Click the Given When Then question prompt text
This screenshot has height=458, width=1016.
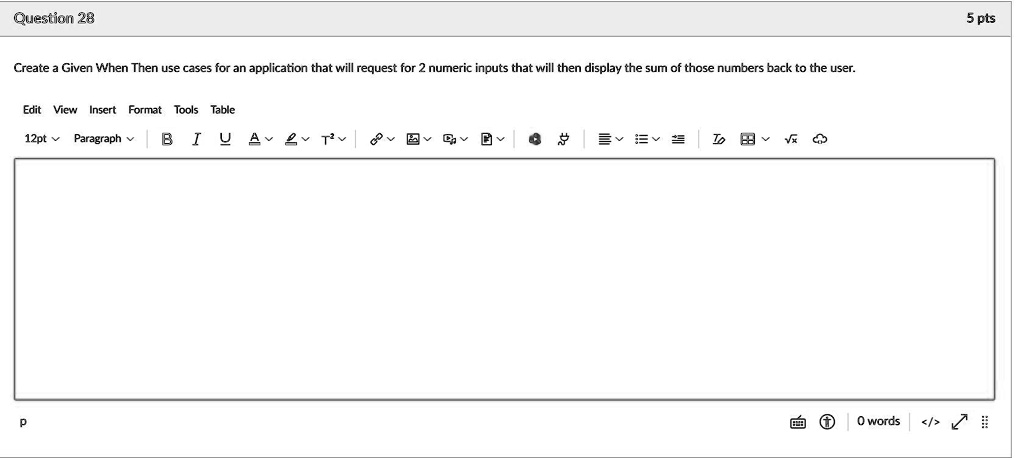435,68
